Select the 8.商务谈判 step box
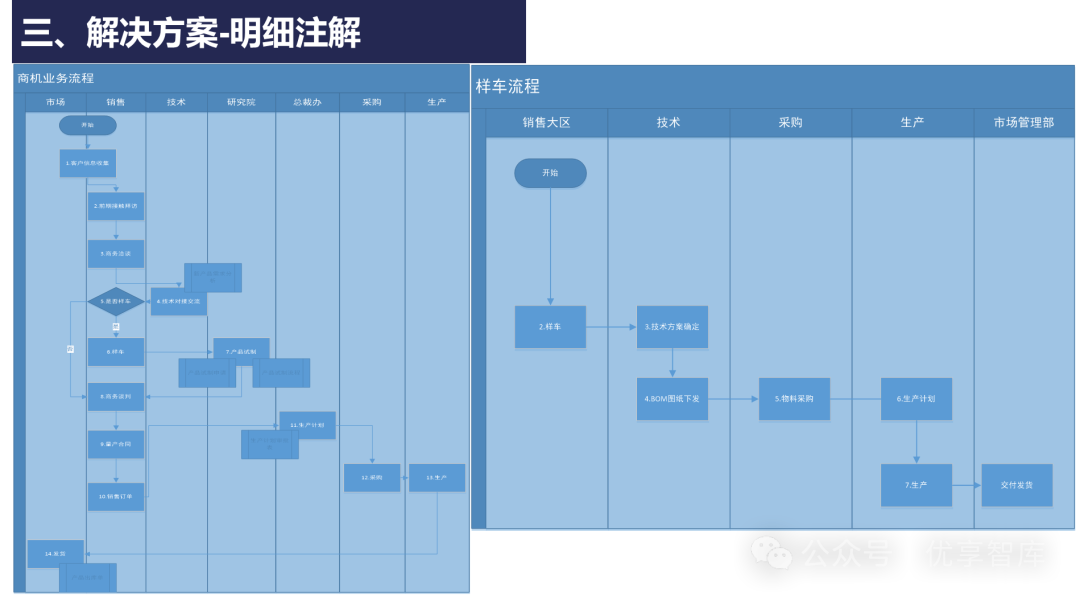The width and height of the screenshot is (1080, 597). pyautogui.click(x=116, y=397)
